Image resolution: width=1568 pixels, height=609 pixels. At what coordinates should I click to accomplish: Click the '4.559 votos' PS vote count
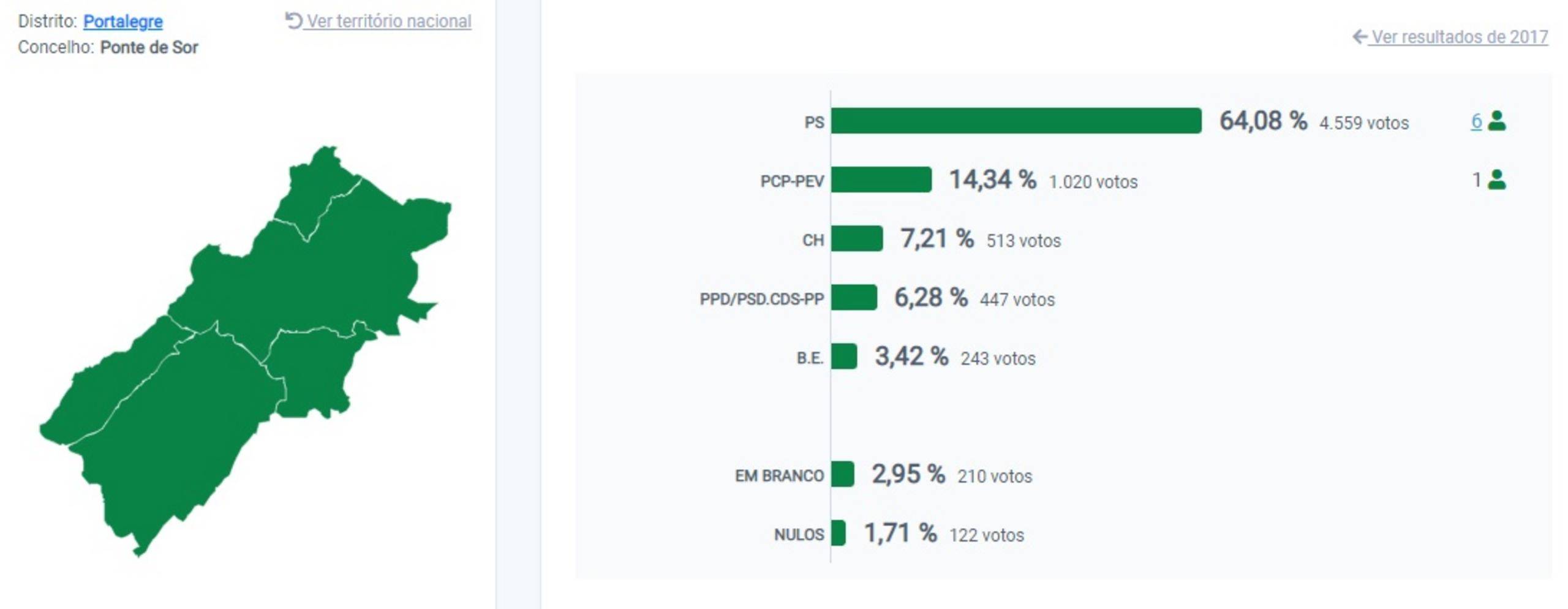1363,123
